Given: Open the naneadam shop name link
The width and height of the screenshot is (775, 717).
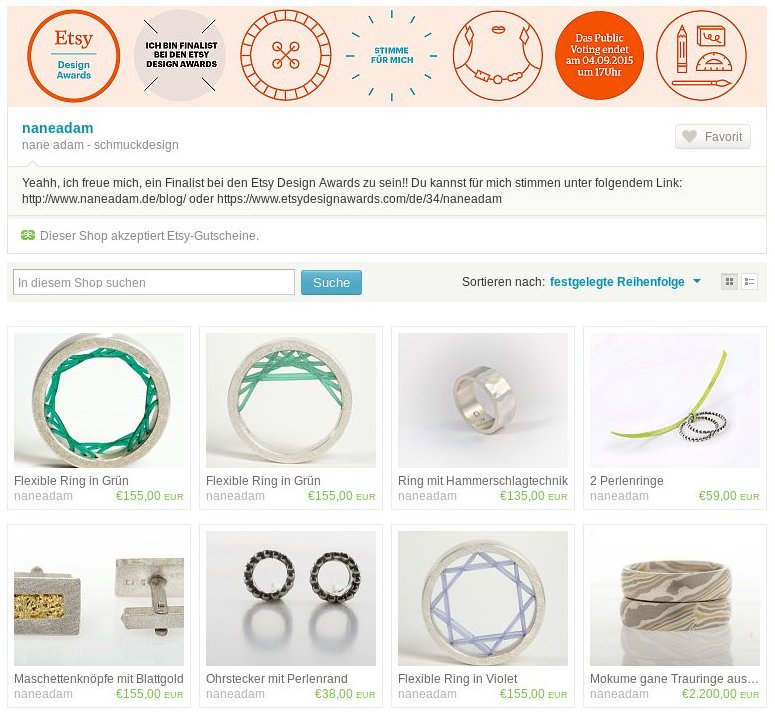Looking at the screenshot, I should (x=57, y=128).
